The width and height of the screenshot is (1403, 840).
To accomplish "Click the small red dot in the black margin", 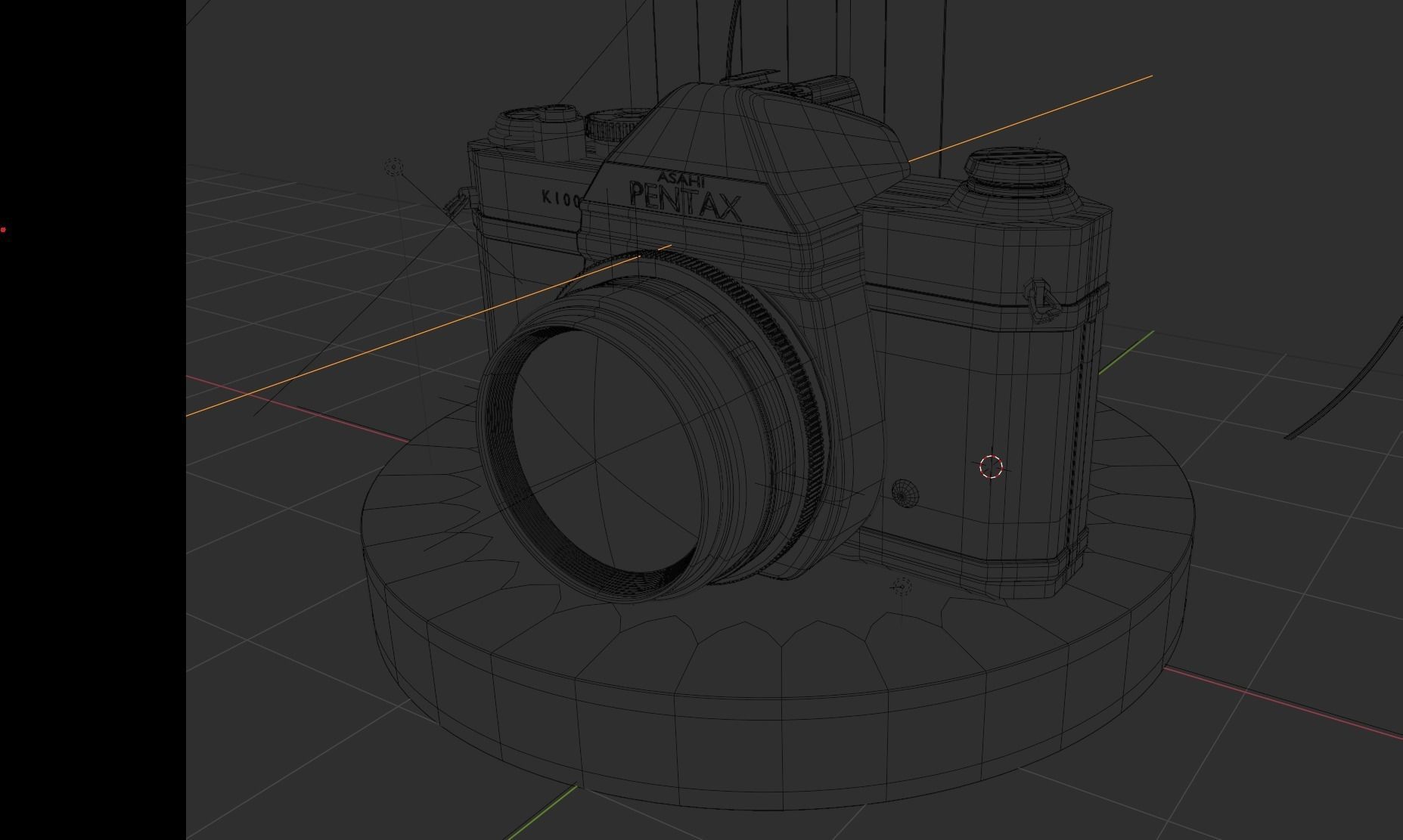I will [3, 229].
